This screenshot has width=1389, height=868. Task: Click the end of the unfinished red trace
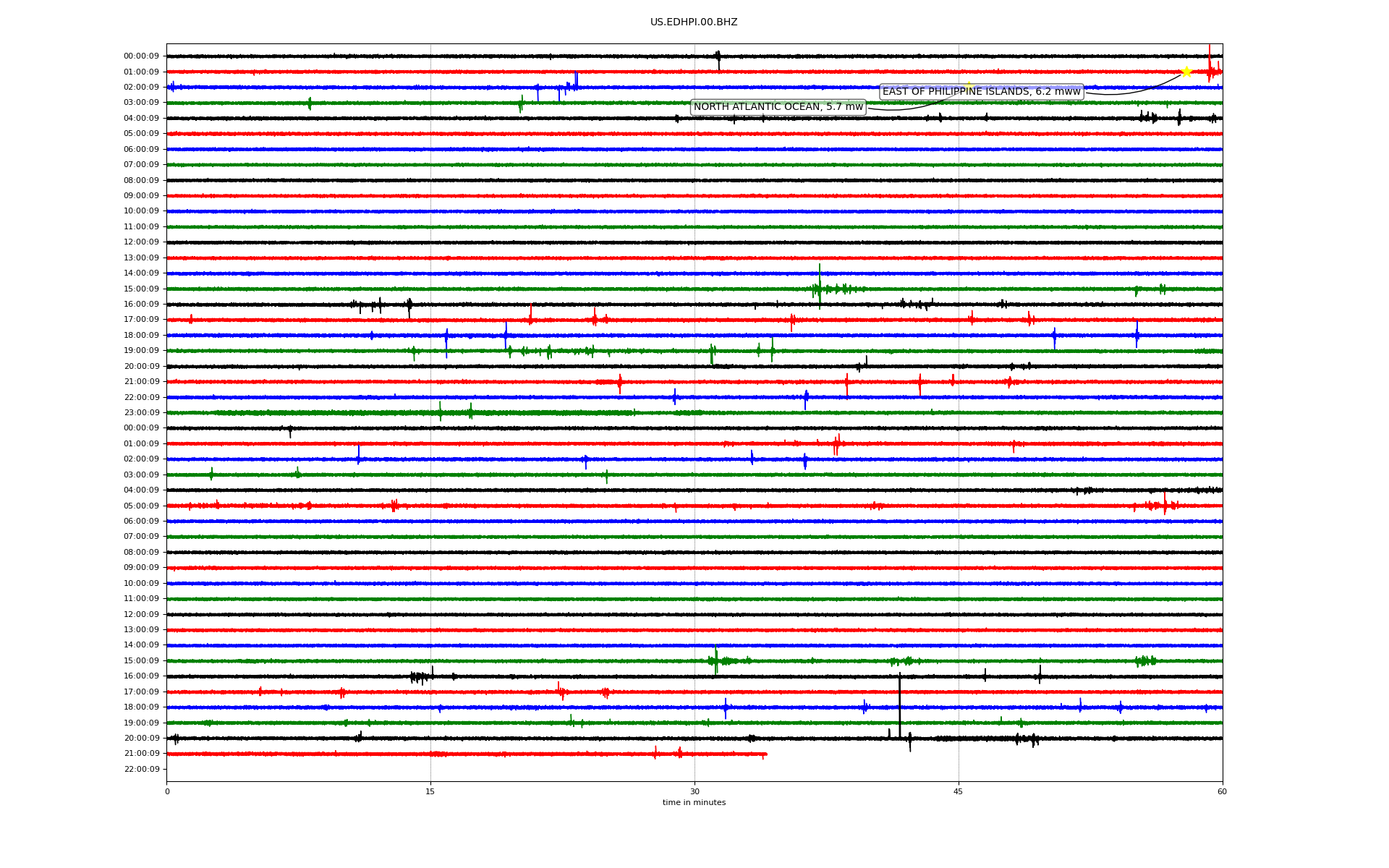pyautogui.click(x=765, y=754)
